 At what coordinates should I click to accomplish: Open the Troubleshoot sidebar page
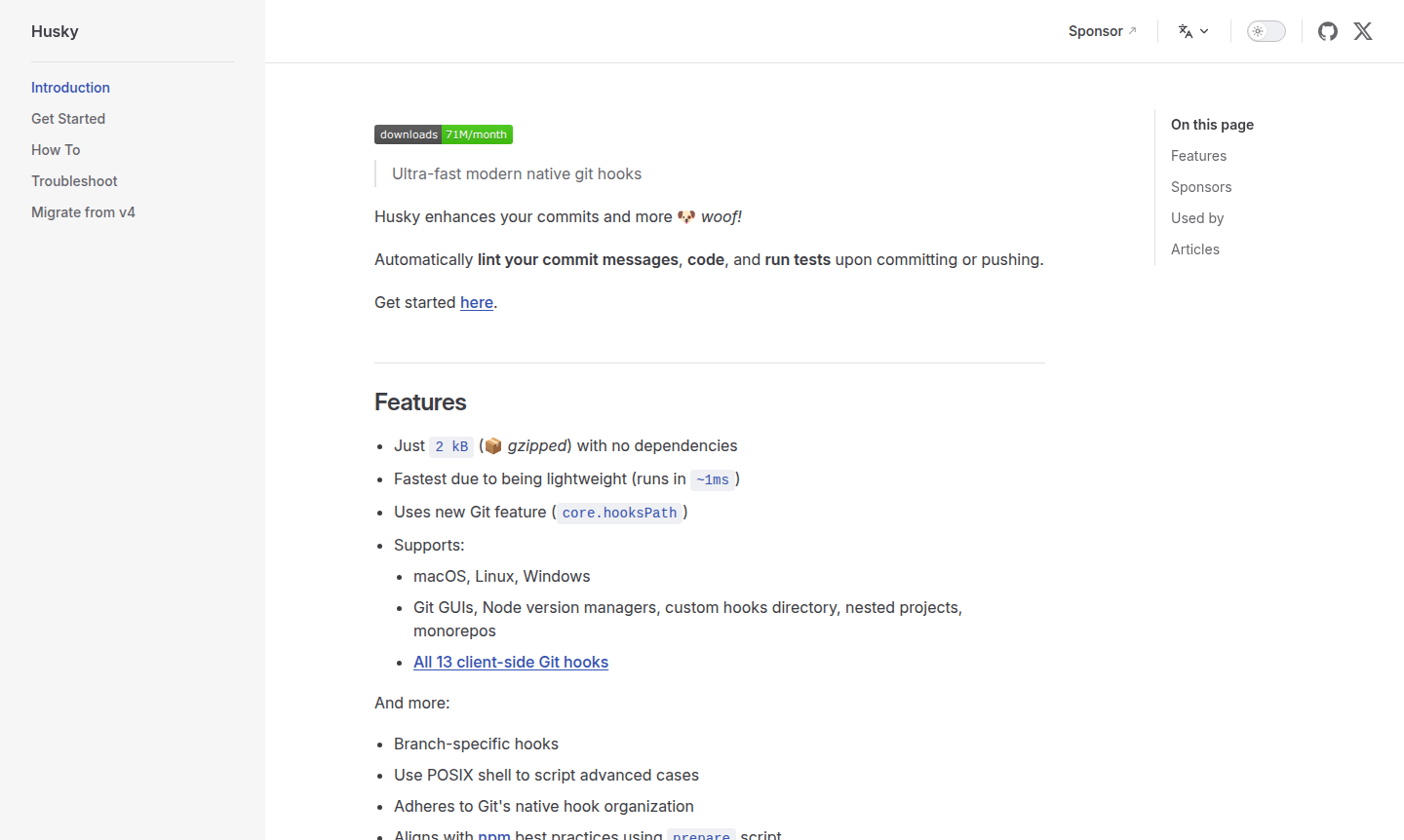(x=74, y=181)
